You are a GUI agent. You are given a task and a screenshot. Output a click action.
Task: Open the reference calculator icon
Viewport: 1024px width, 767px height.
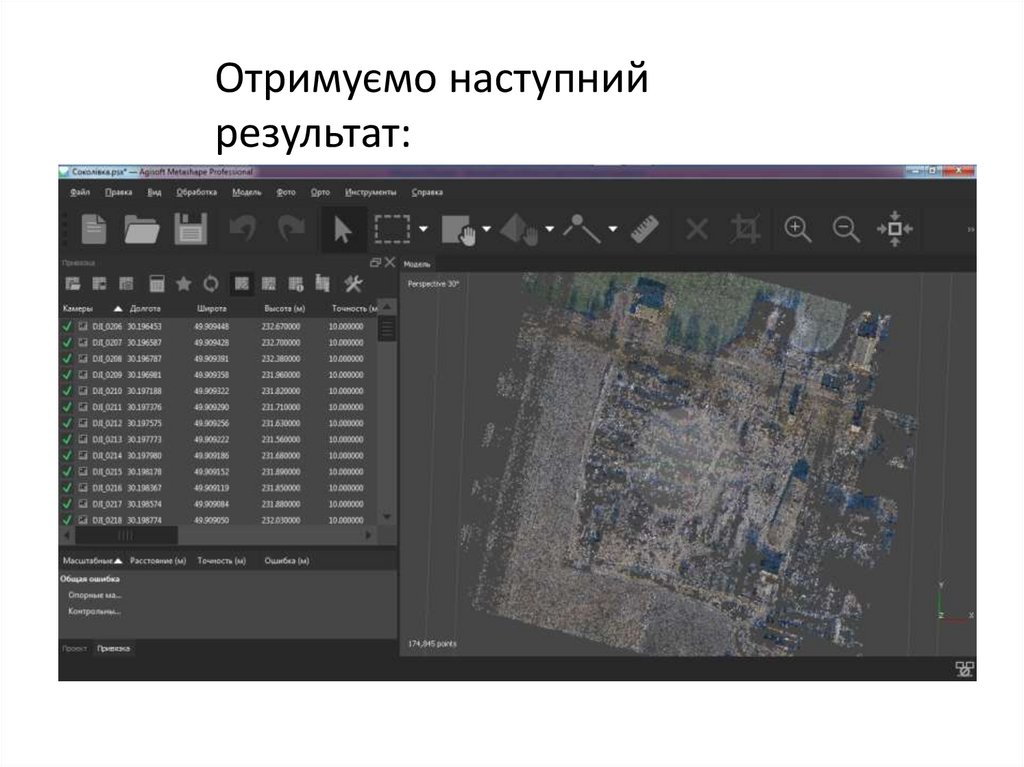click(x=156, y=283)
